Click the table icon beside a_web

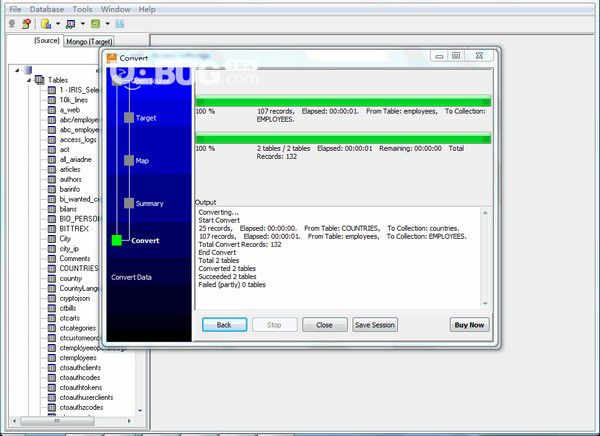tap(52, 110)
